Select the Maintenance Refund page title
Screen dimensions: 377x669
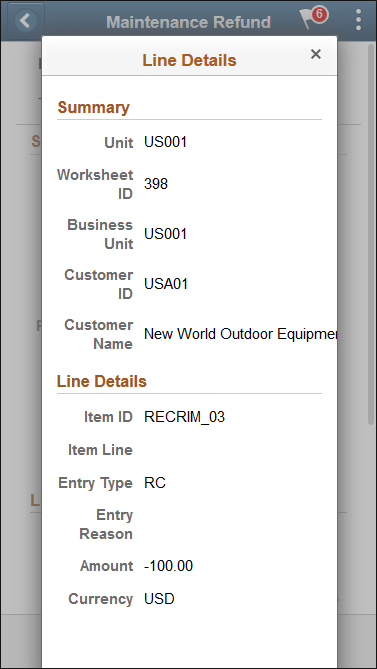click(188, 22)
